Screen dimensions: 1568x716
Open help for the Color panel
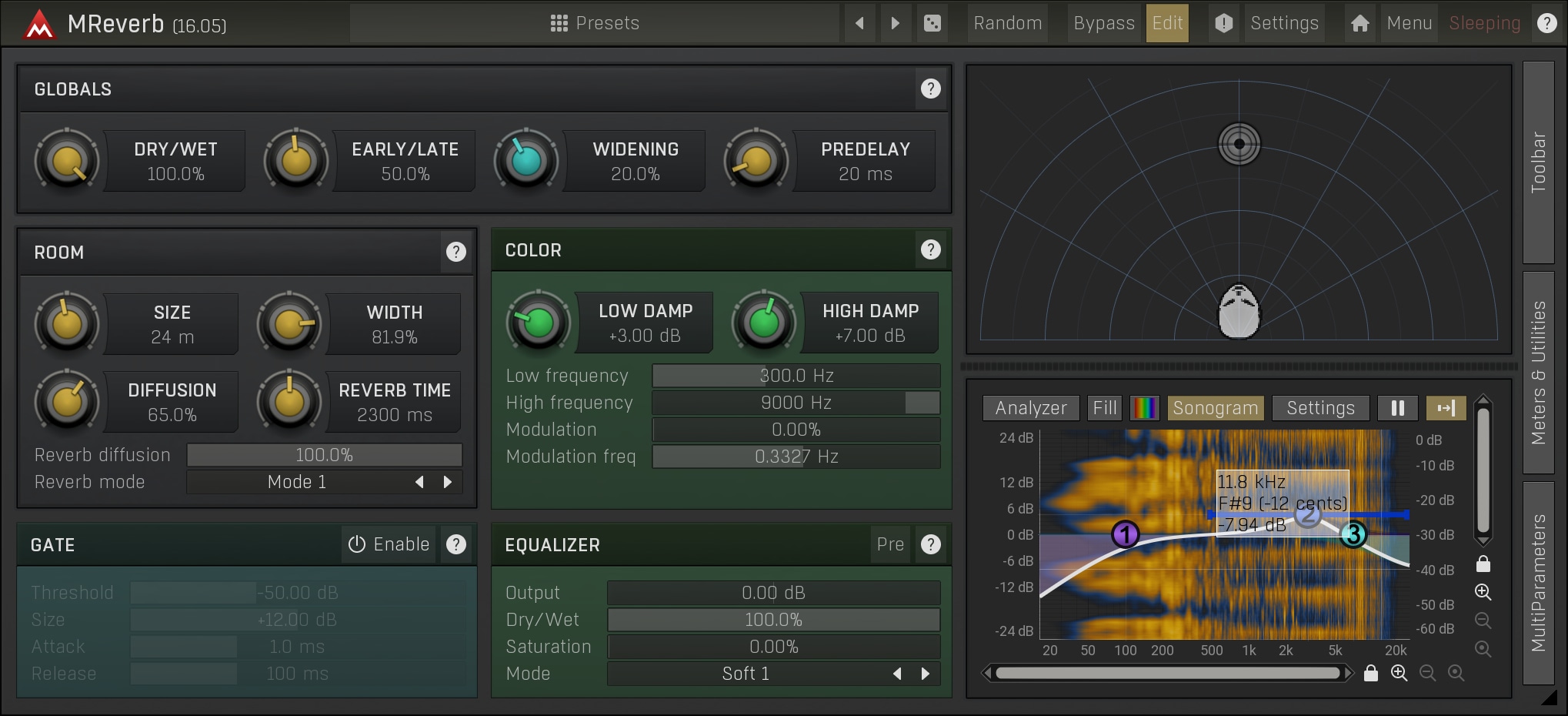pyautogui.click(x=931, y=249)
